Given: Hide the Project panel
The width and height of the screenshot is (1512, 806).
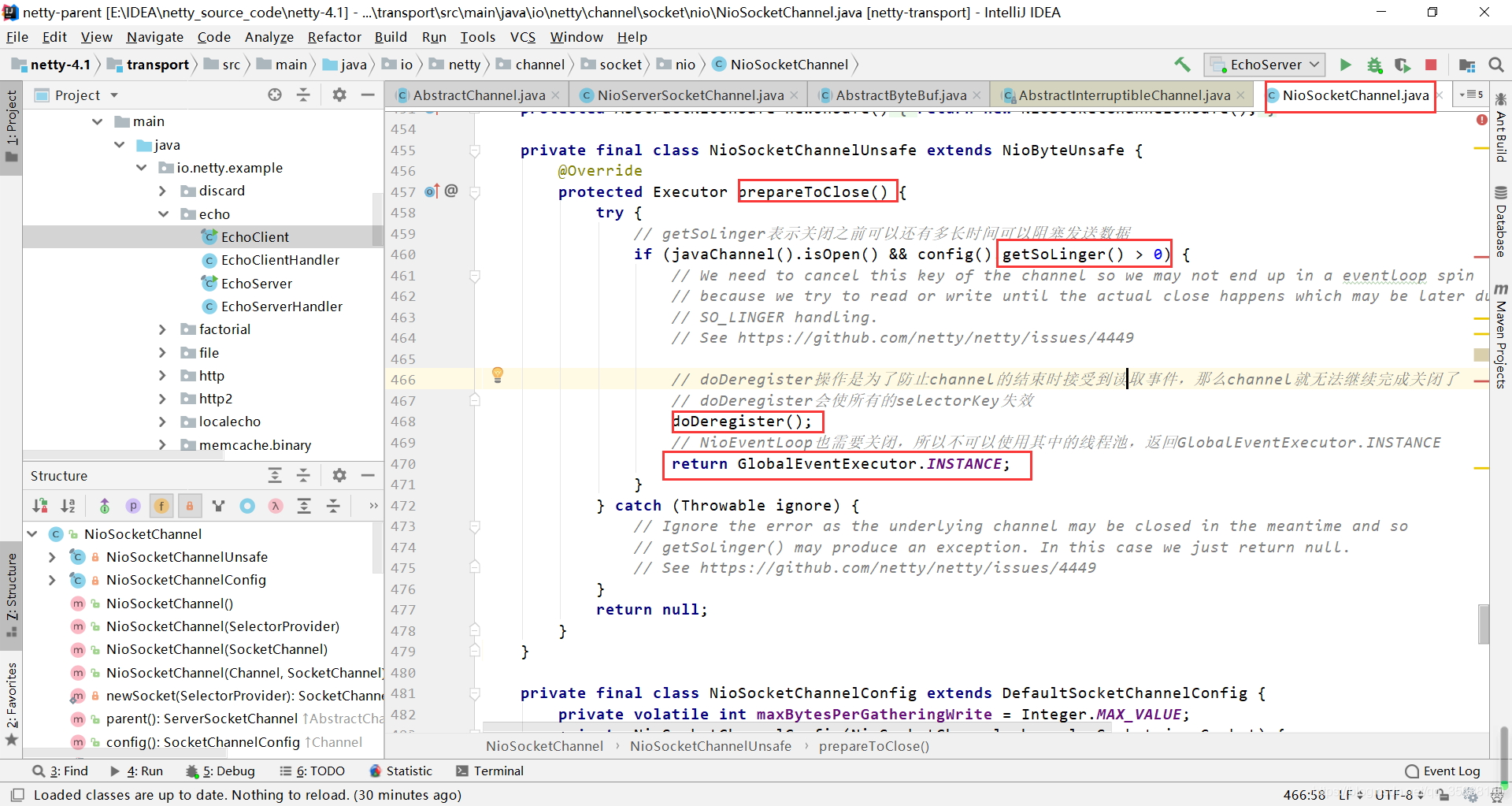Looking at the screenshot, I should 368,95.
